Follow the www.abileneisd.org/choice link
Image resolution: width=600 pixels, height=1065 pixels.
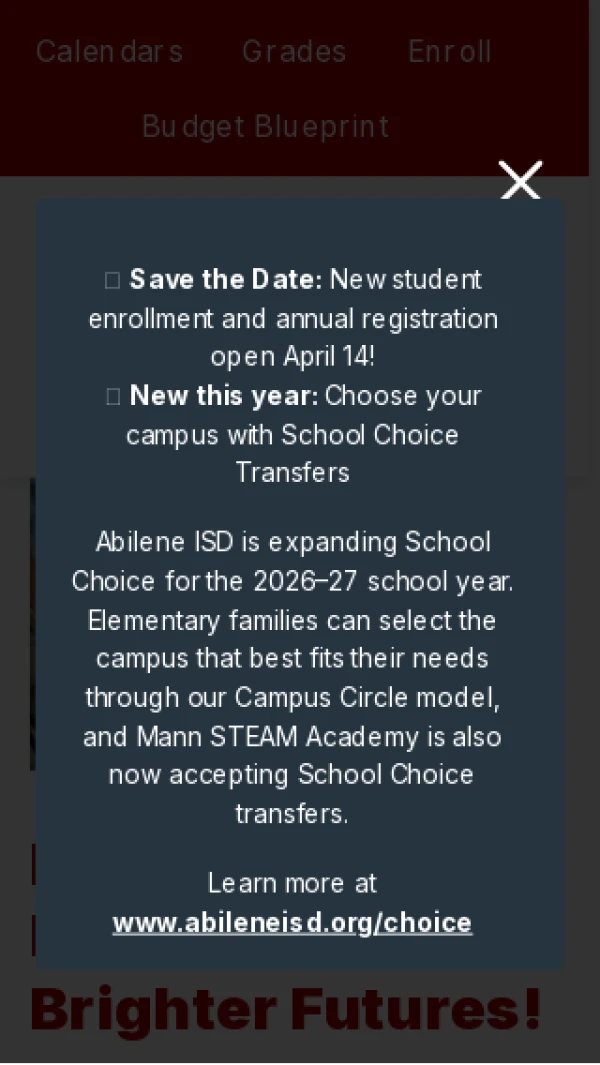click(292, 922)
